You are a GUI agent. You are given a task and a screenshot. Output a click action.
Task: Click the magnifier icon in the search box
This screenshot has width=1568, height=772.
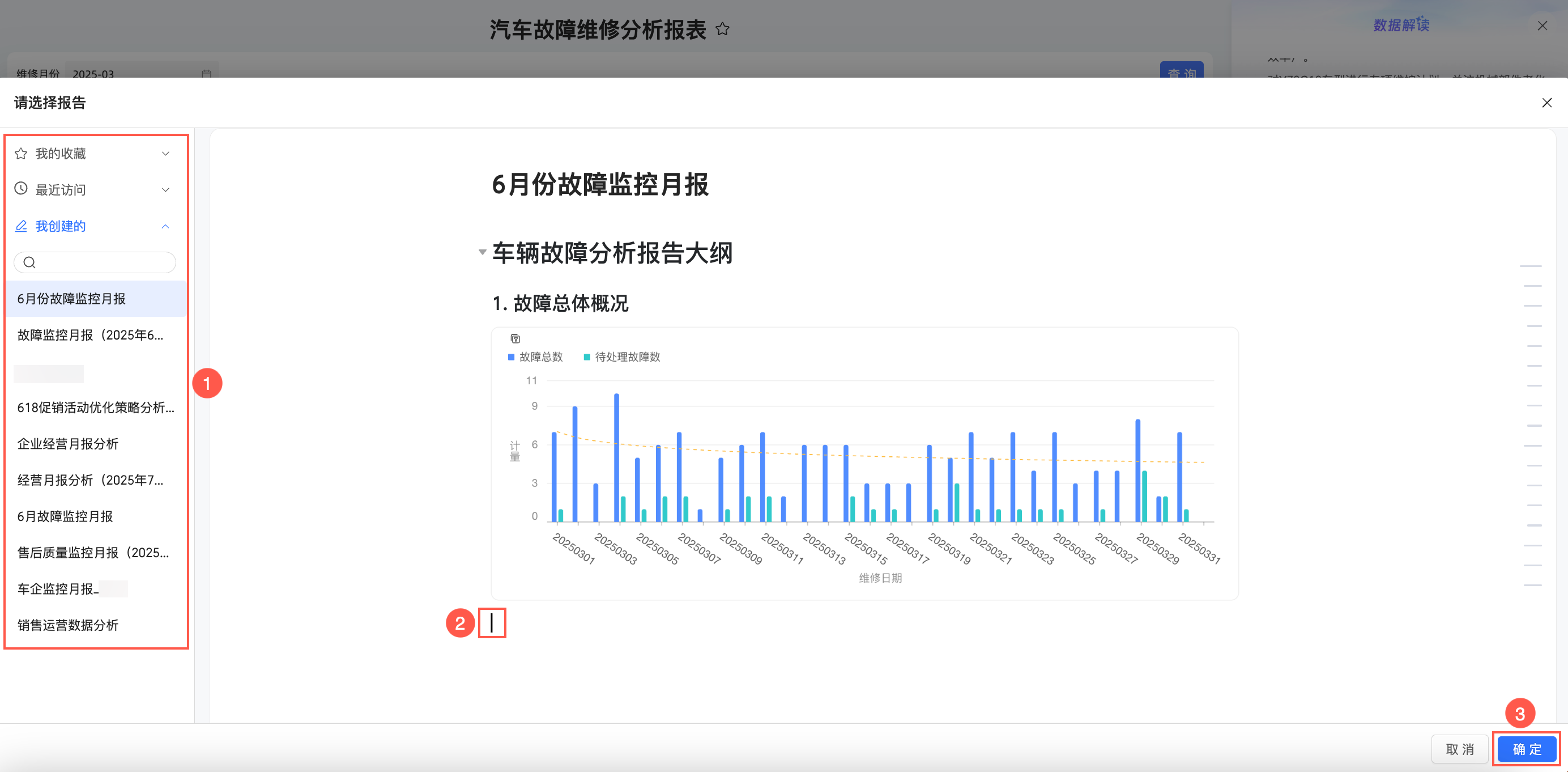[x=29, y=262]
